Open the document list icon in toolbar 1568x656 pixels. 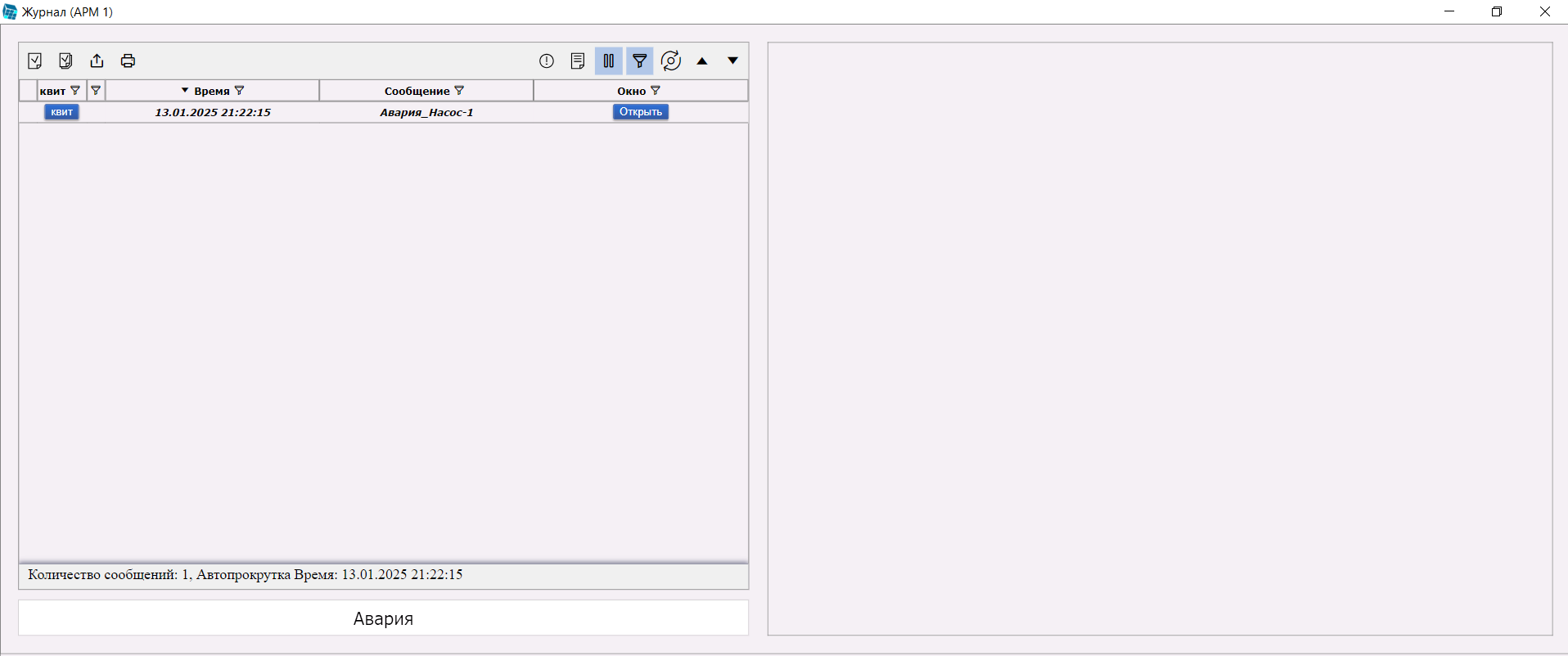click(x=578, y=61)
